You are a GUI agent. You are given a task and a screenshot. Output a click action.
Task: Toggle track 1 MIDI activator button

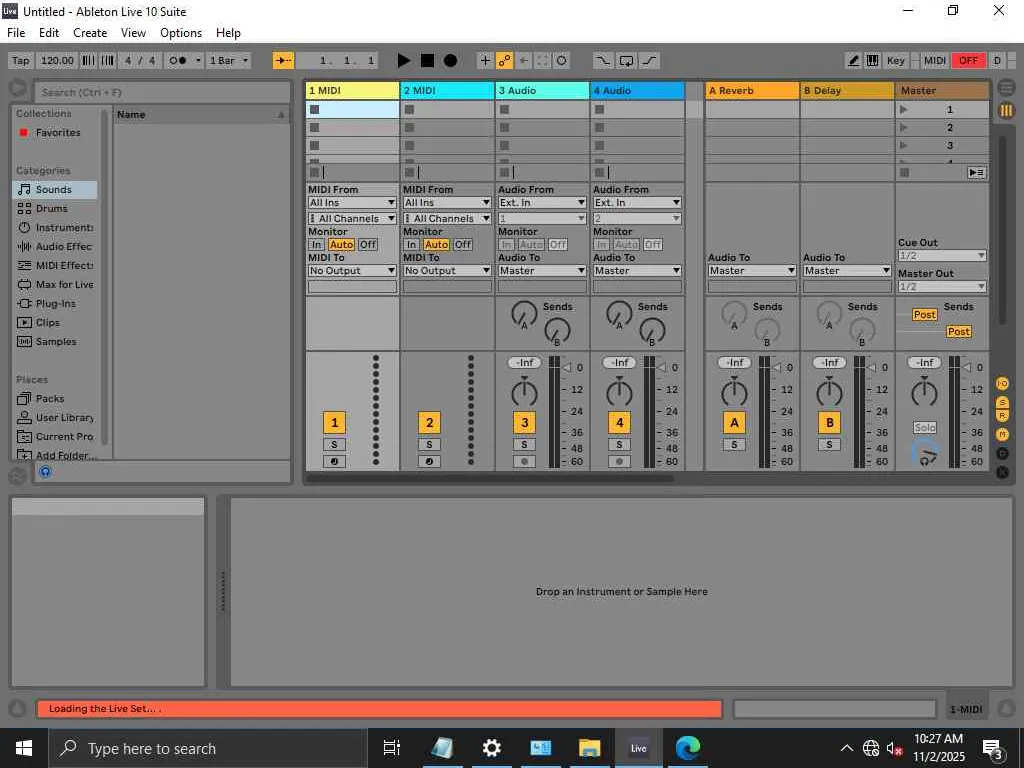[334, 423]
